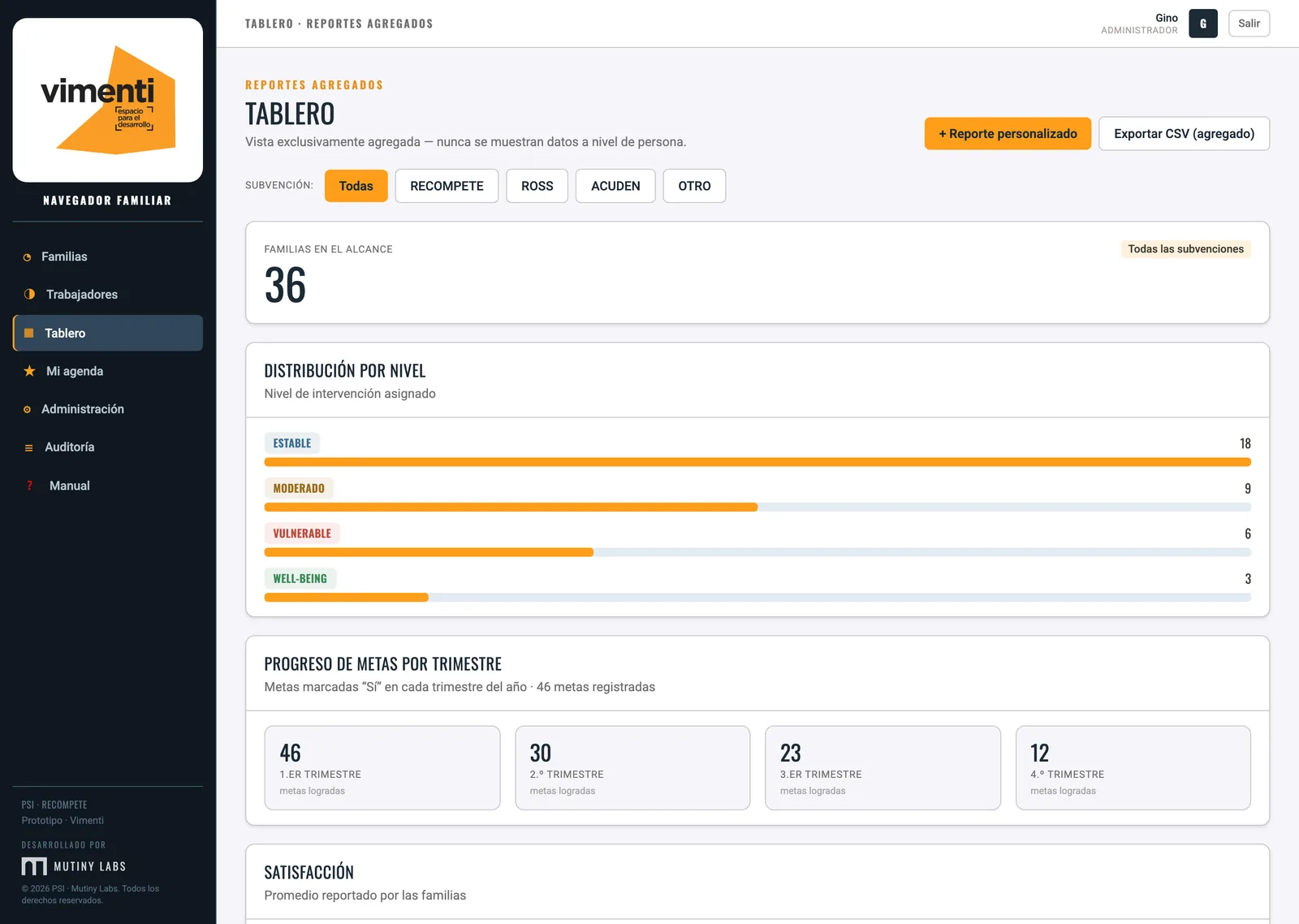Viewport: 1299px width, 924px height.
Task: Filter by ACUDEN subvención
Action: [x=615, y=186]
